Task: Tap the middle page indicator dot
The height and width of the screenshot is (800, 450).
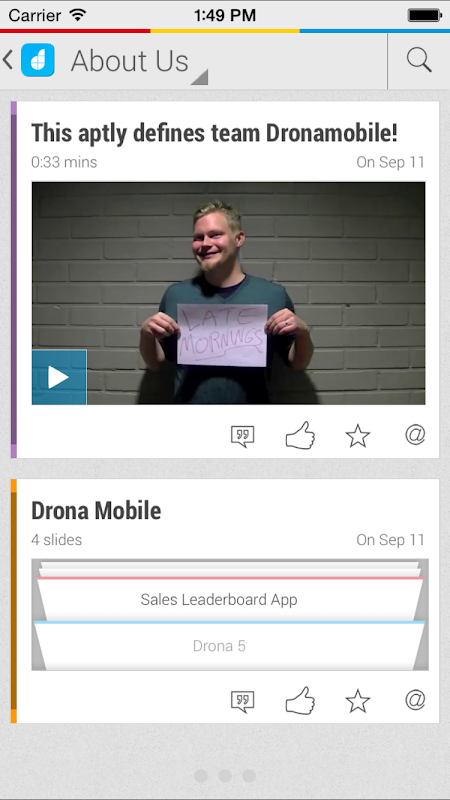Action: pyautogui.click(x=225, y=776)
